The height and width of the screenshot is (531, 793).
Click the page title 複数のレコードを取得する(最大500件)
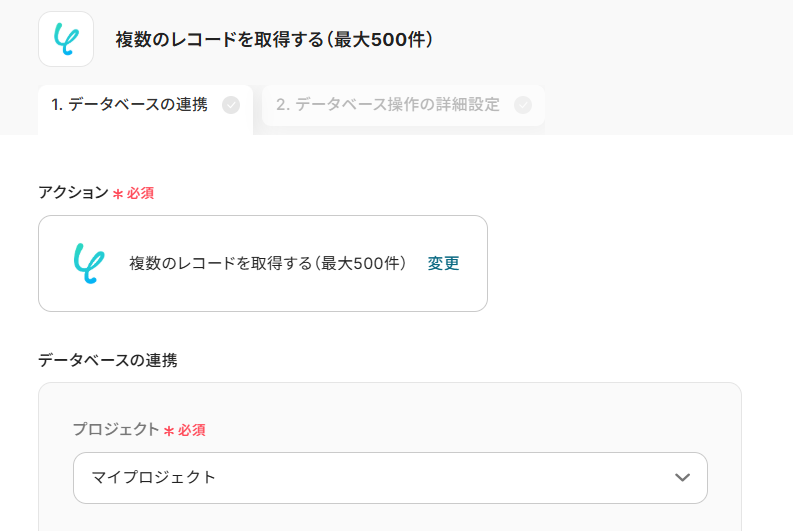274,40
